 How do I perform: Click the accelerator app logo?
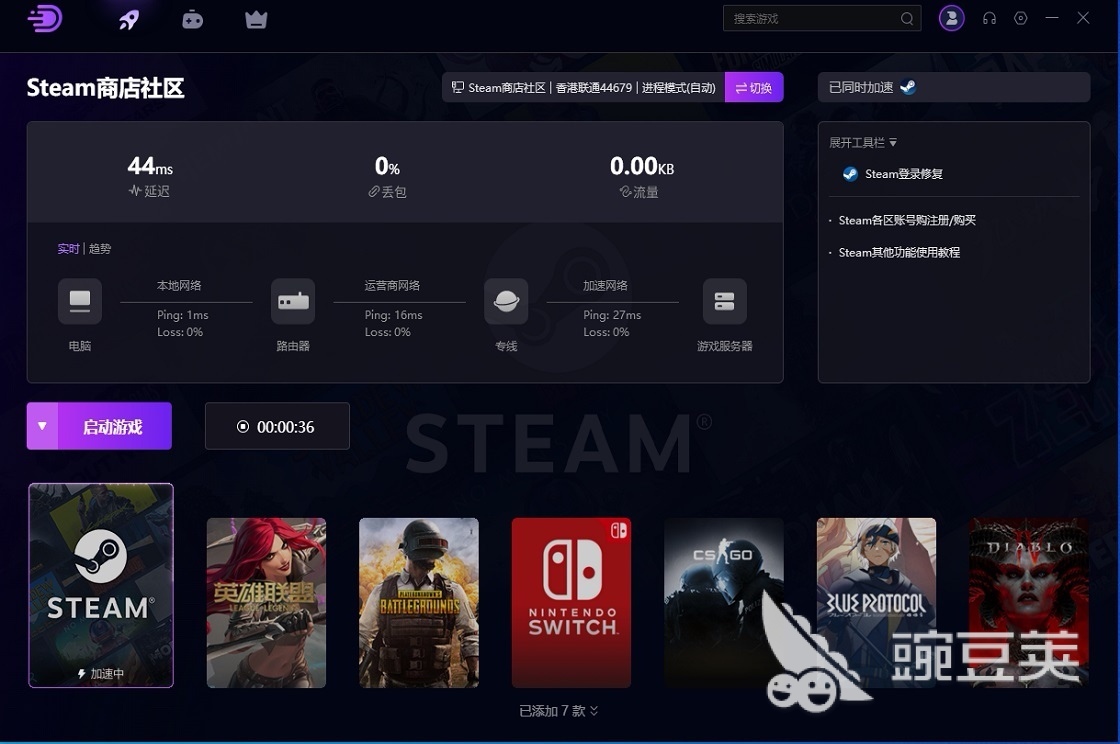[44, 19]
